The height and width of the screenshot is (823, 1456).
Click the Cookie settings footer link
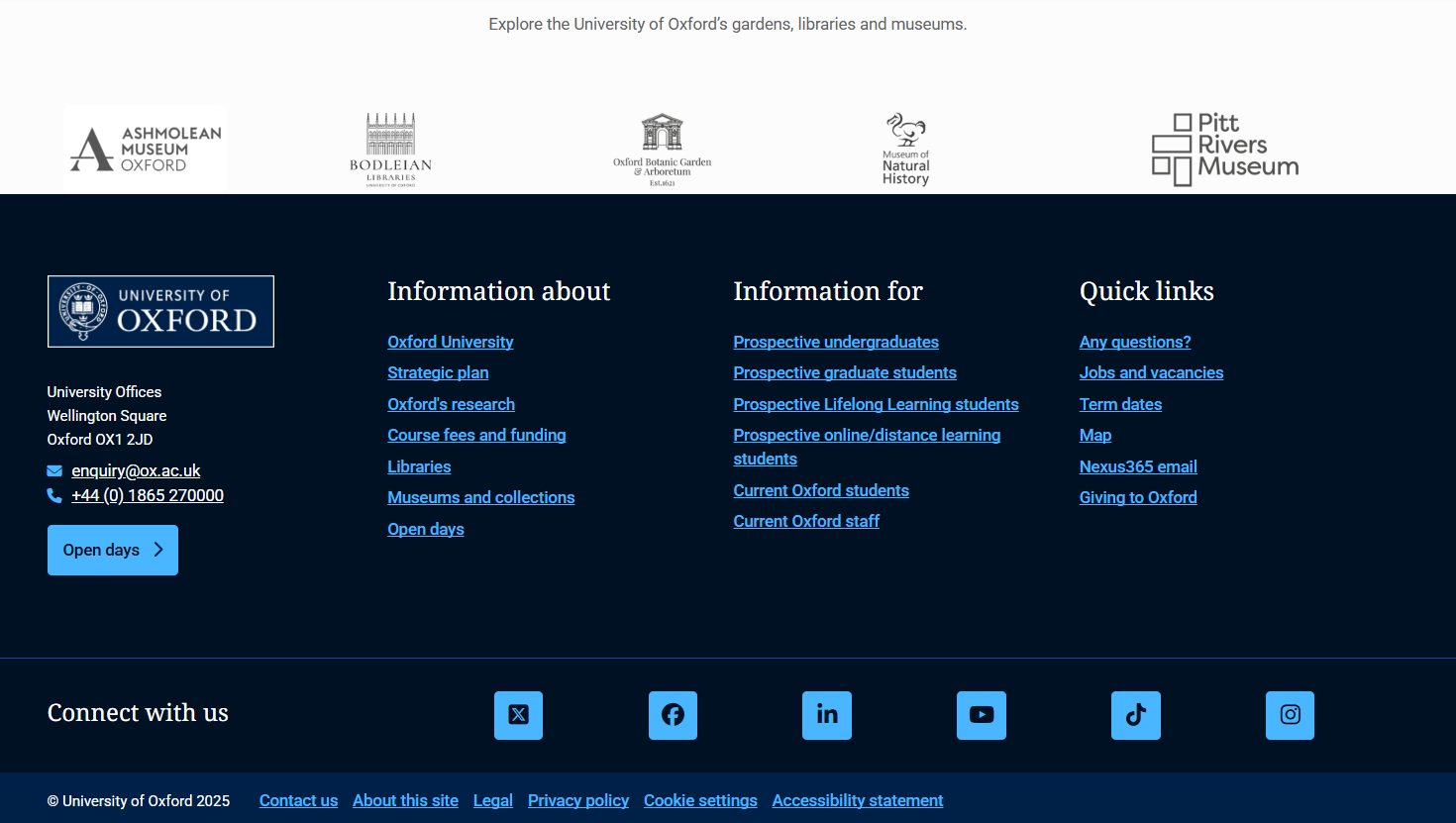[x=700, y=800]
